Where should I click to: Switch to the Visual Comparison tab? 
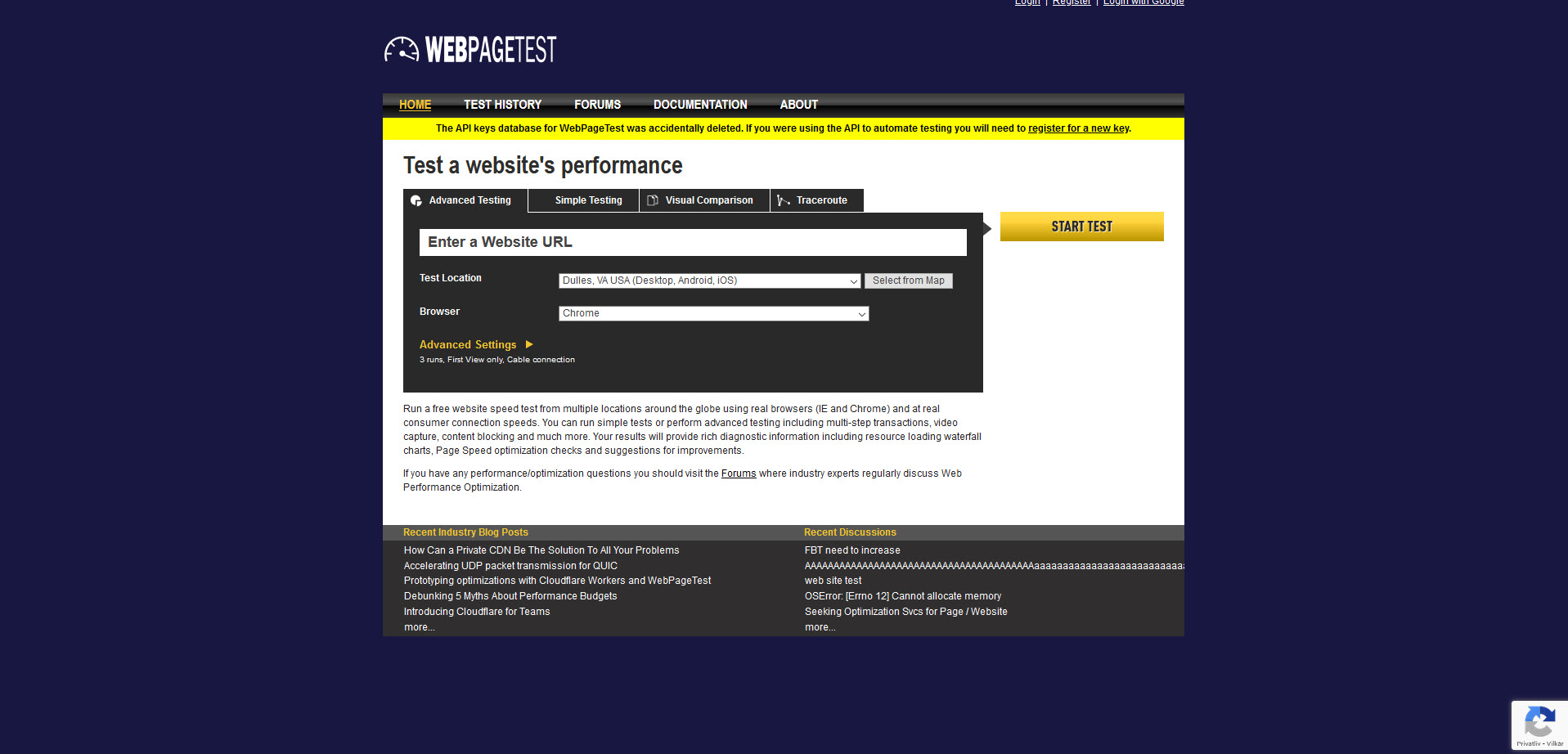coord(704,200)
